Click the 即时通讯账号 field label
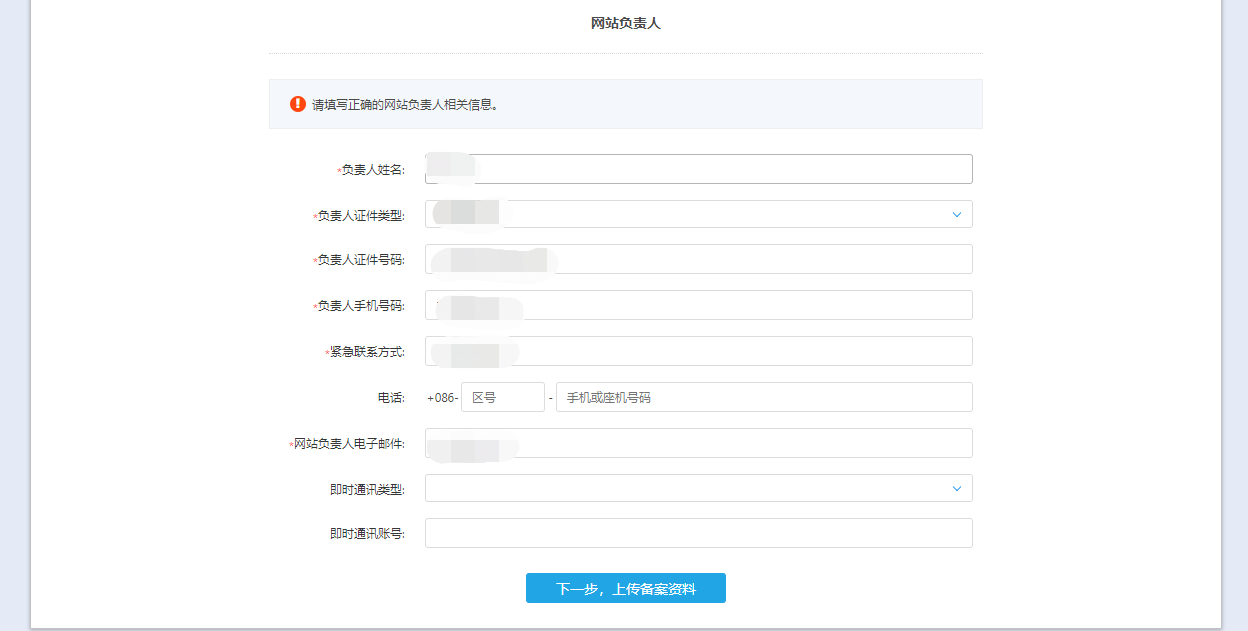Viewport: 1248px width, 631px height. pyautogui.click(x=366, y=534)
